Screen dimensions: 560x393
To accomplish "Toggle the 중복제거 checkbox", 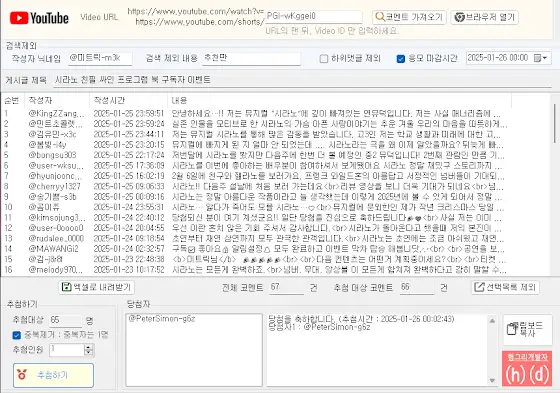I will click(16, 335).
